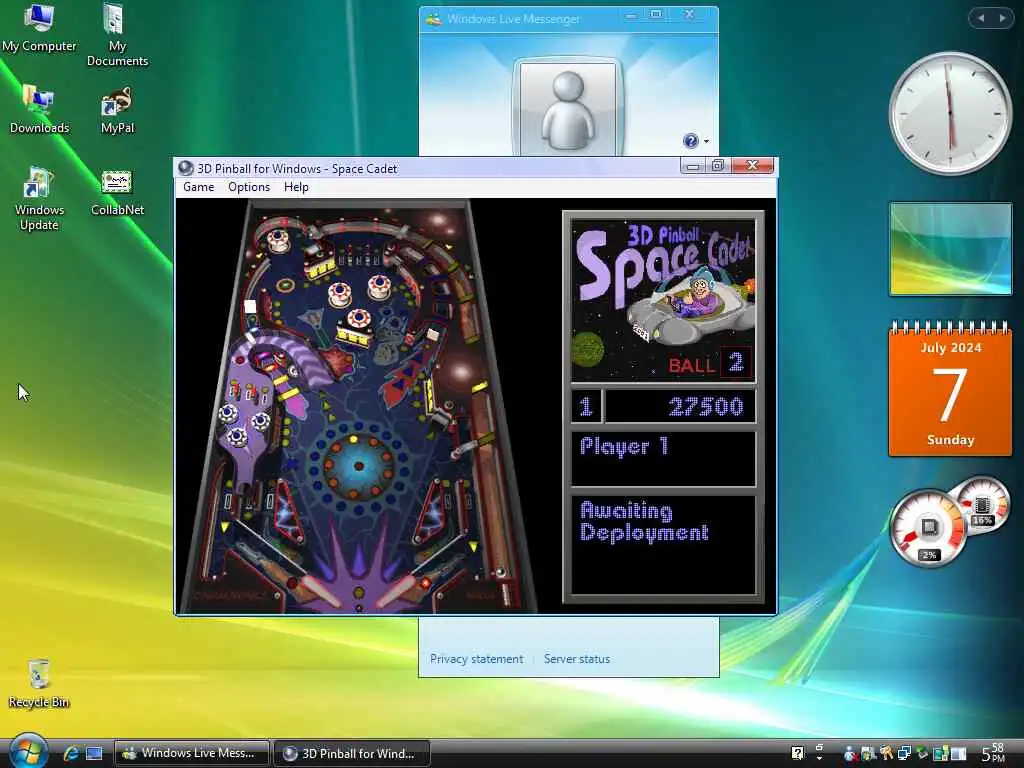Close the 3D Pinball window

752,165
